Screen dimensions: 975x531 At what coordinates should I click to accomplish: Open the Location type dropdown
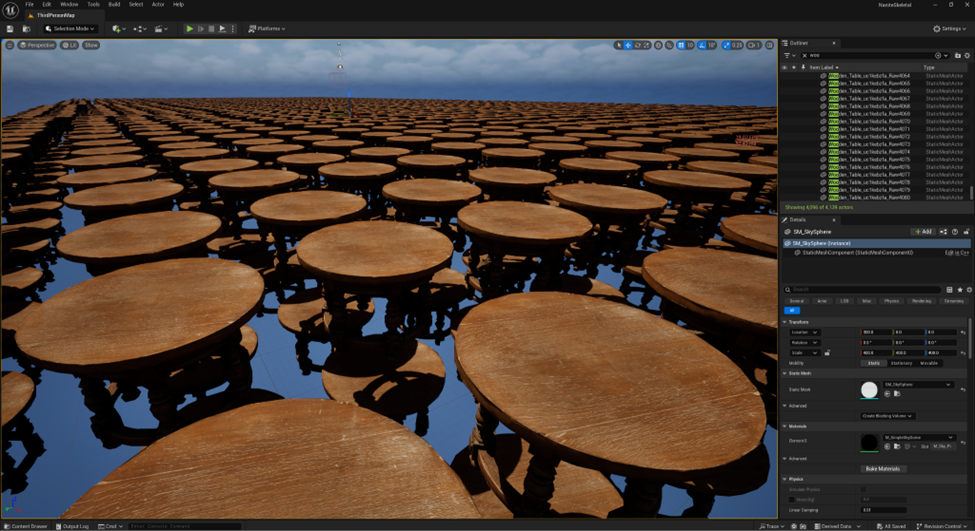[x=804, y=333]
